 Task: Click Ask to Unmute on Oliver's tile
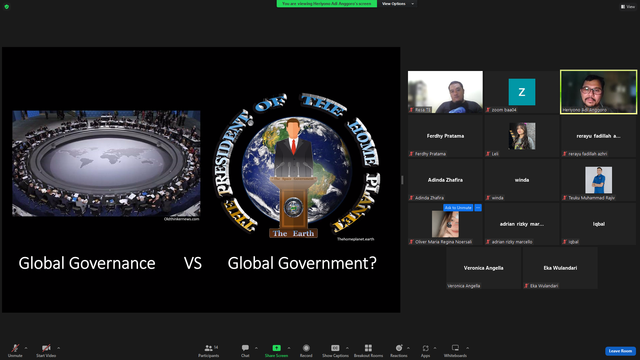[458, 208]
